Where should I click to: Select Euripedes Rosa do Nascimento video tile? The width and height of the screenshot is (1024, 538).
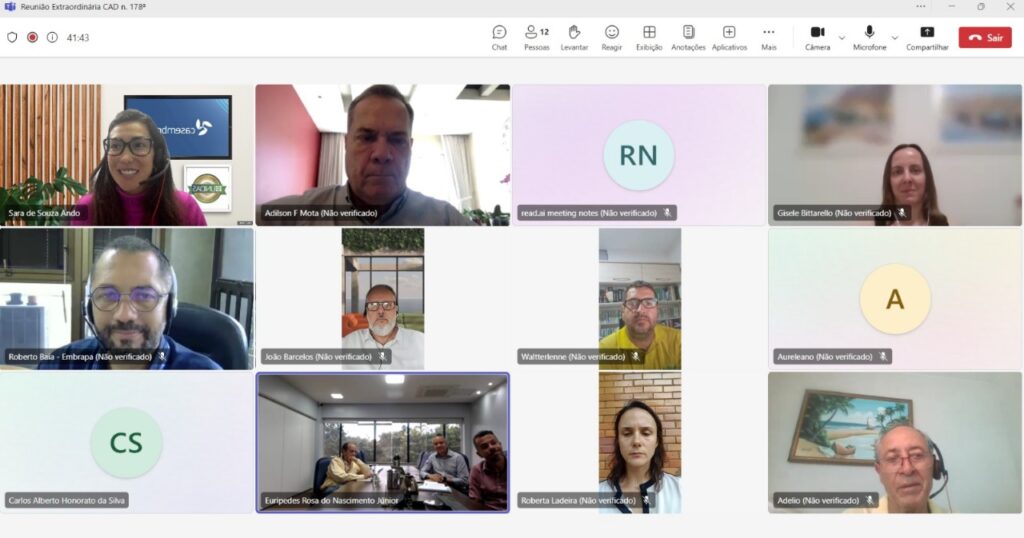click(383, 441)
